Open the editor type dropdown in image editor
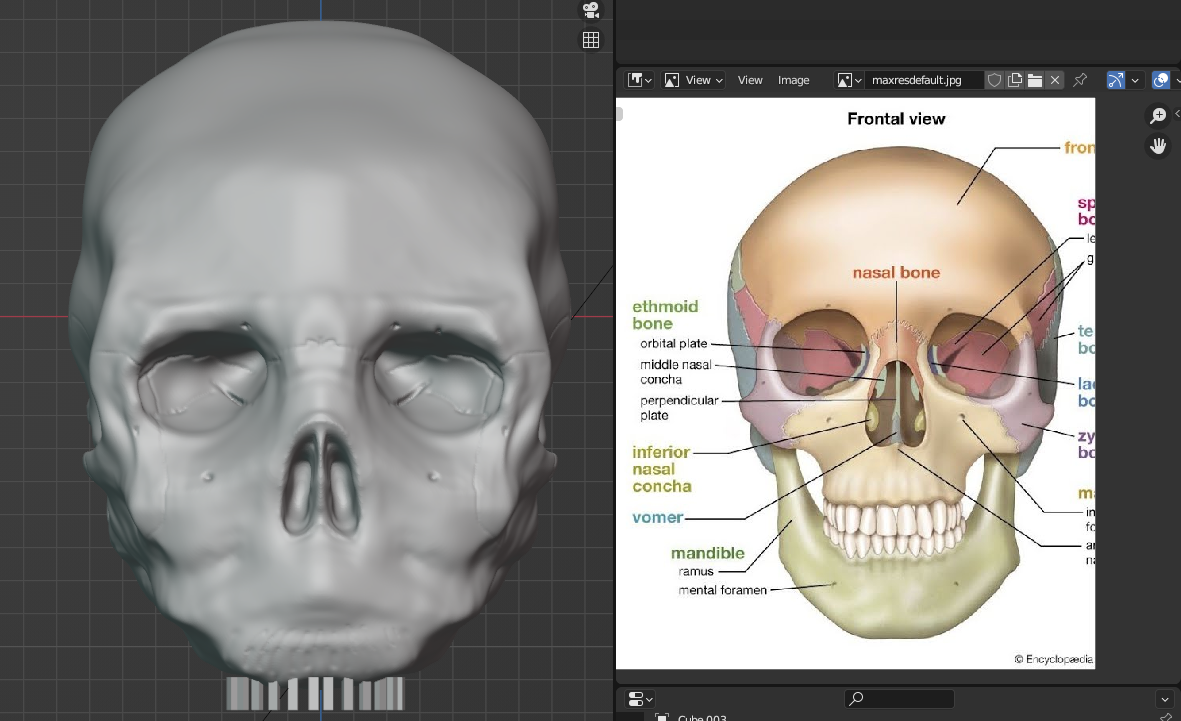The image size is (1181, 721). point(639,80)
